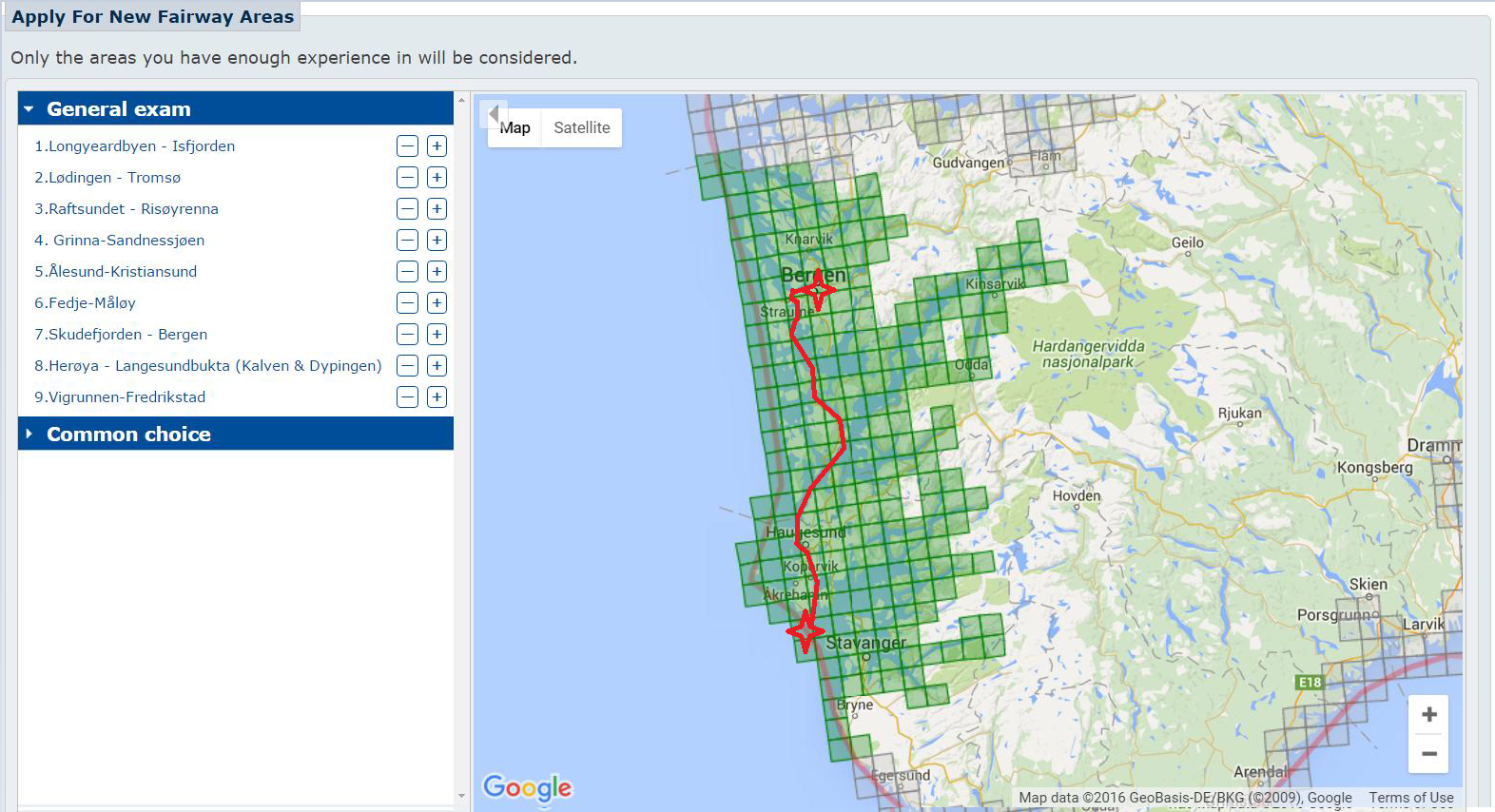Collapse side panel with left arrow
The width and height of the screenshot is (1495, 812).
pos(493,114)
